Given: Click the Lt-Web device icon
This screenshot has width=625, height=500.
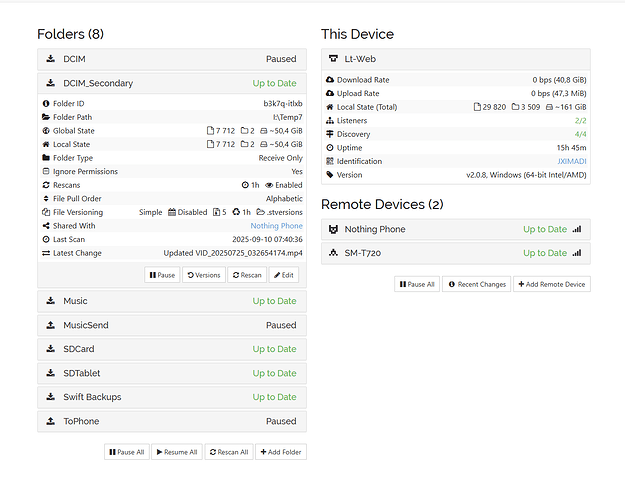Looking at the screenshot, I should tap(333, 59).
